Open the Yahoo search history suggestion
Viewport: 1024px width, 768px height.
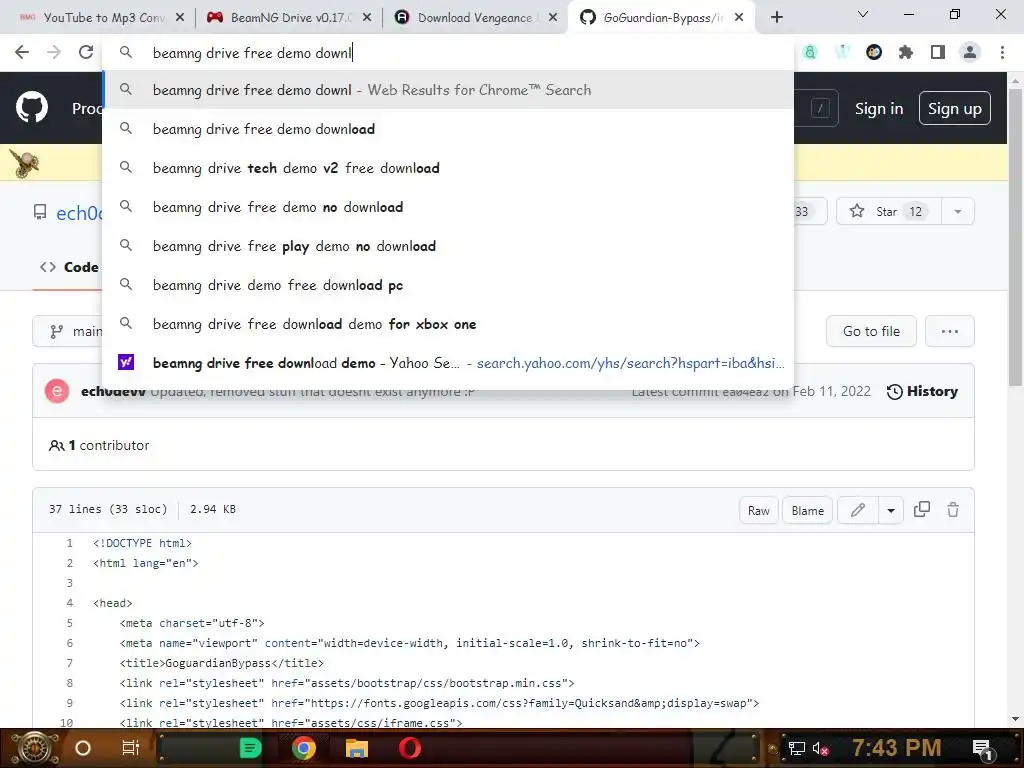(x=448, y=363)
